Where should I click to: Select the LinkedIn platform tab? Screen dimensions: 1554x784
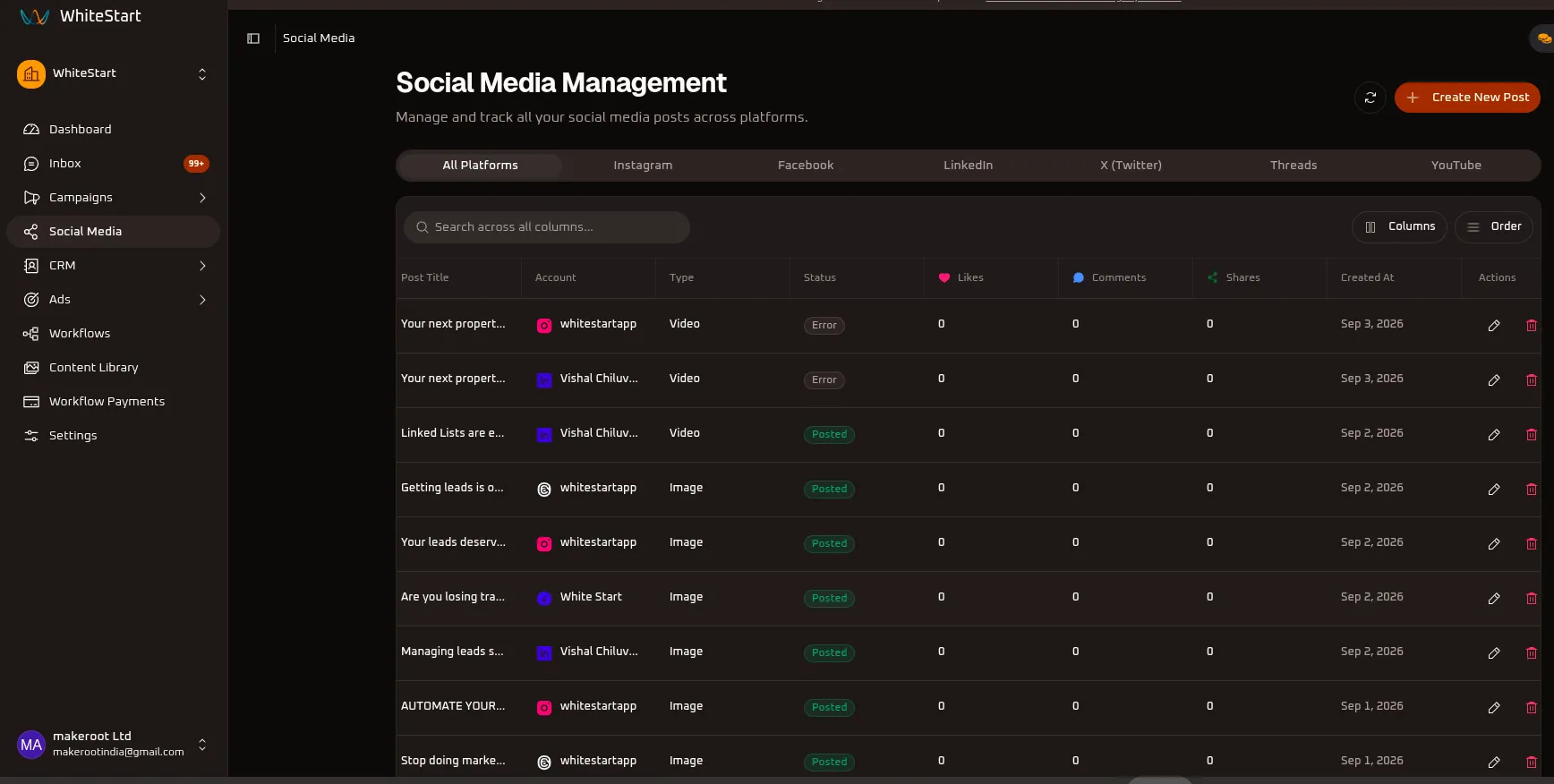(x=968, y=166)
